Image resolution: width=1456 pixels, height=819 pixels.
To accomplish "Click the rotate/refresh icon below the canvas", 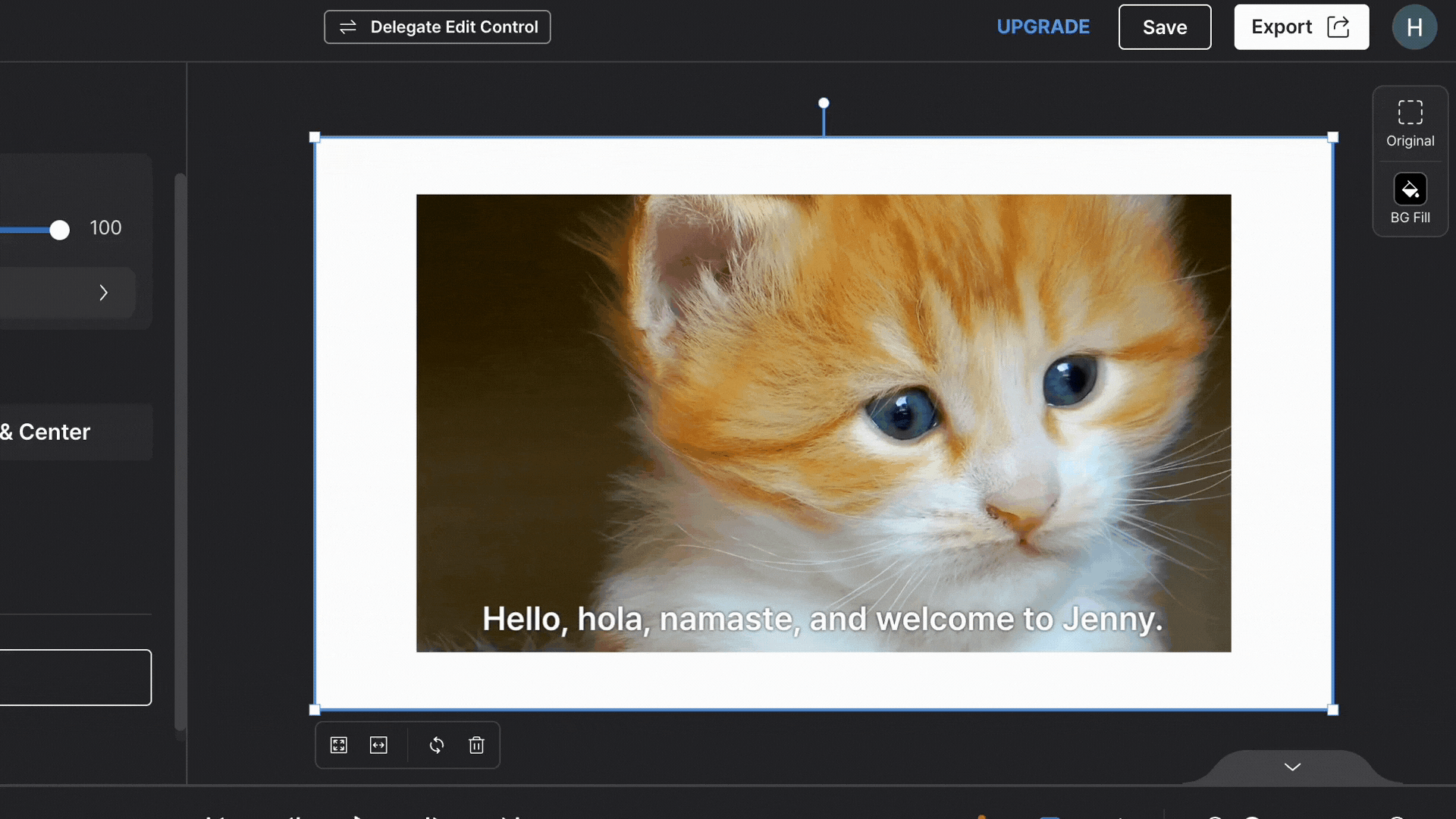I will (x=437, y=745).
